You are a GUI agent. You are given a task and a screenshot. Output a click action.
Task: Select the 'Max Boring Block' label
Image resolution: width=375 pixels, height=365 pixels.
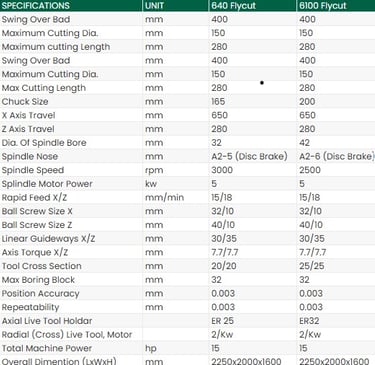coord(38,280)
